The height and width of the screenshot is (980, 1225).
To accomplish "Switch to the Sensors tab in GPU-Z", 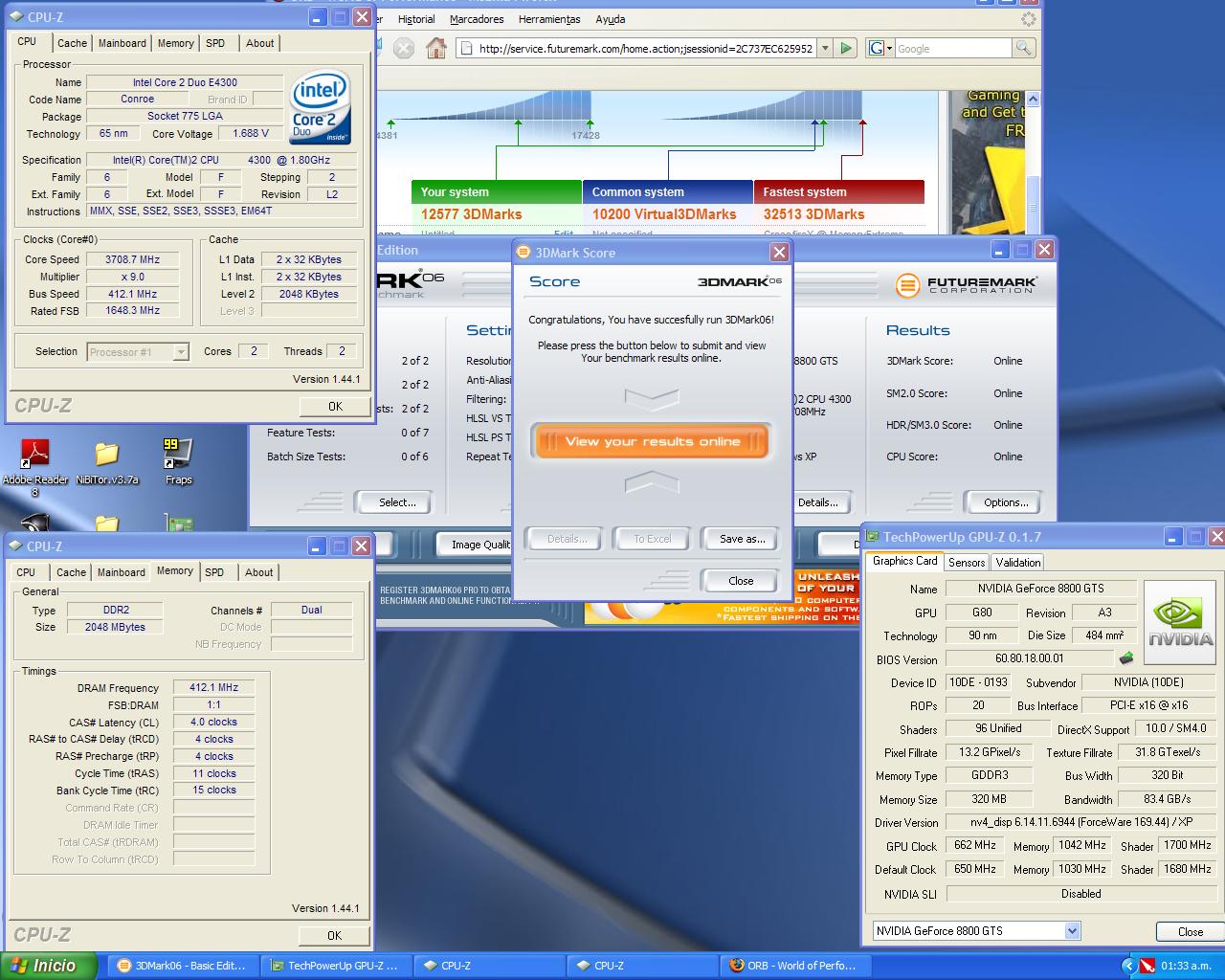I will 967,563.
